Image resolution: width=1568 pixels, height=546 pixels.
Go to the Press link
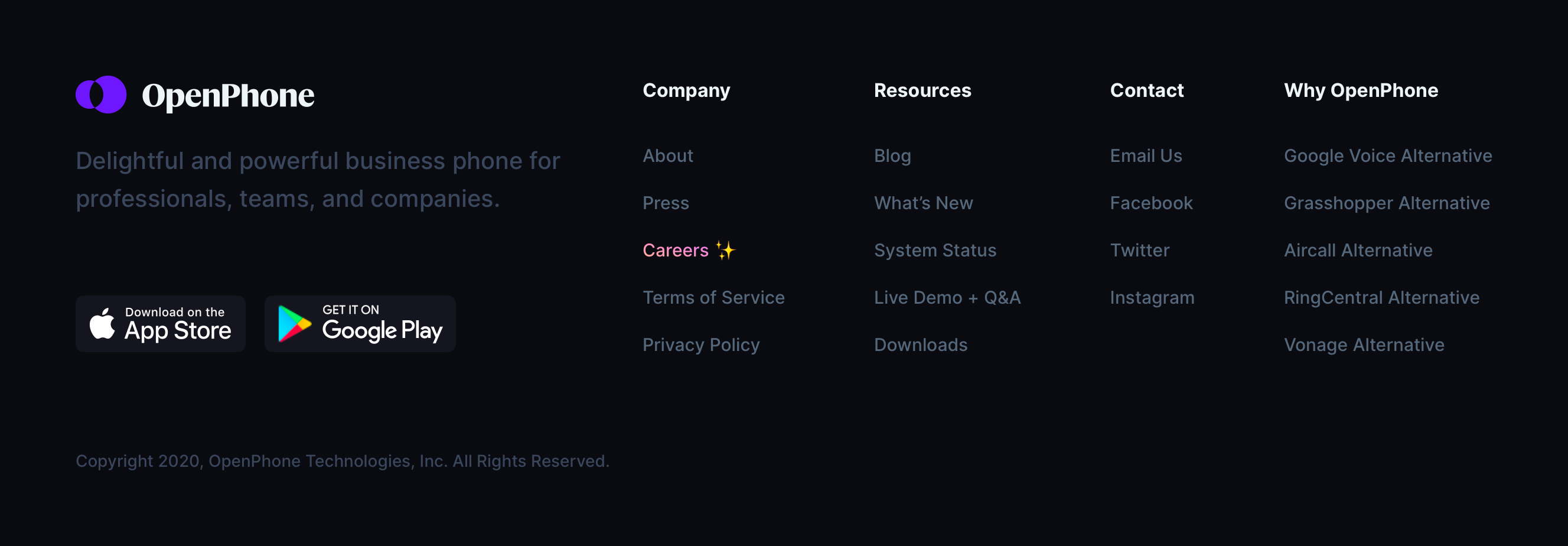tap(666, 203)
